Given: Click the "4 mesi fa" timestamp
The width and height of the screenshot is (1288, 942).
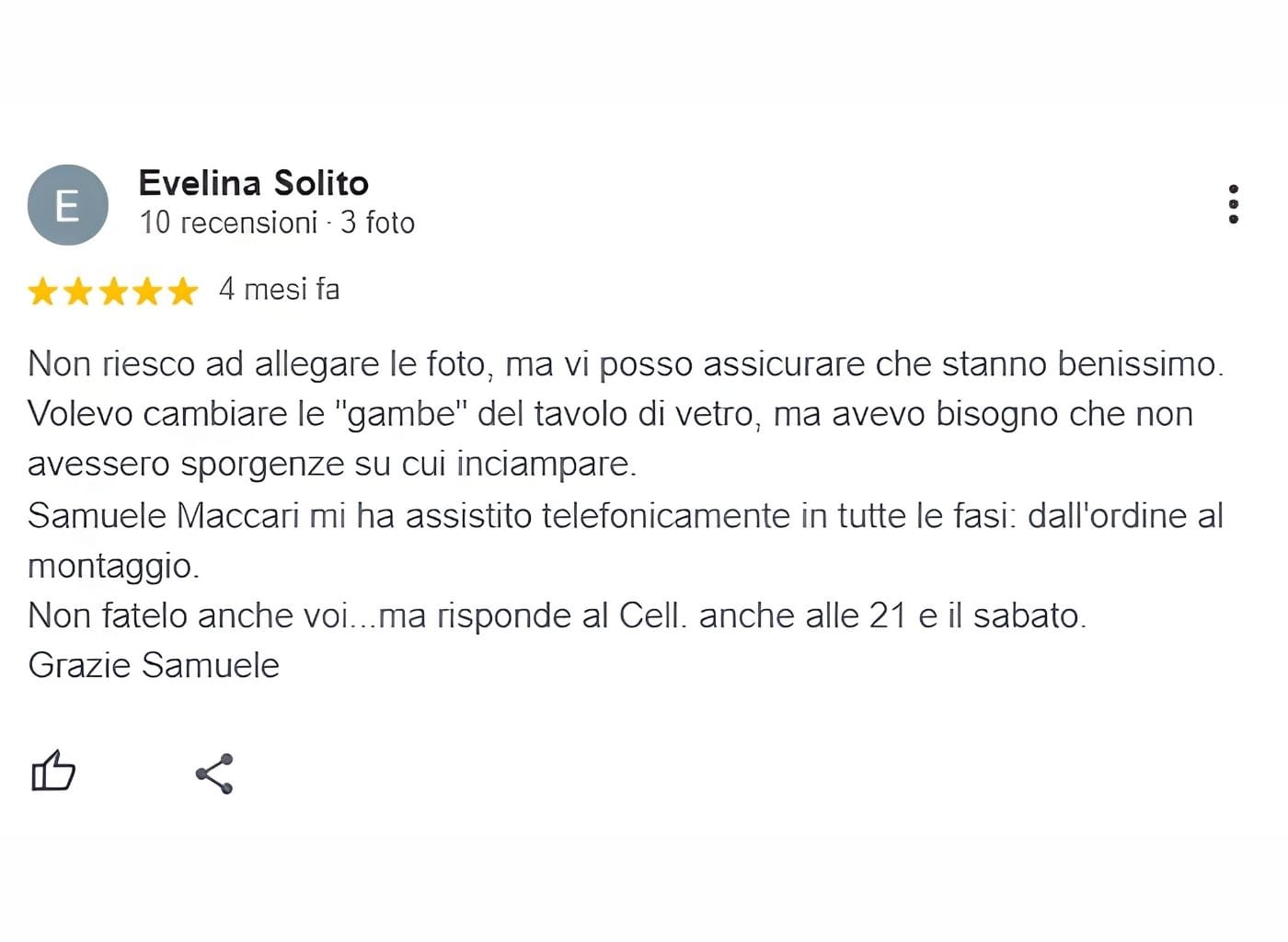Looking at the screenshot, I should pyautogui.click(x=279, y=290).
